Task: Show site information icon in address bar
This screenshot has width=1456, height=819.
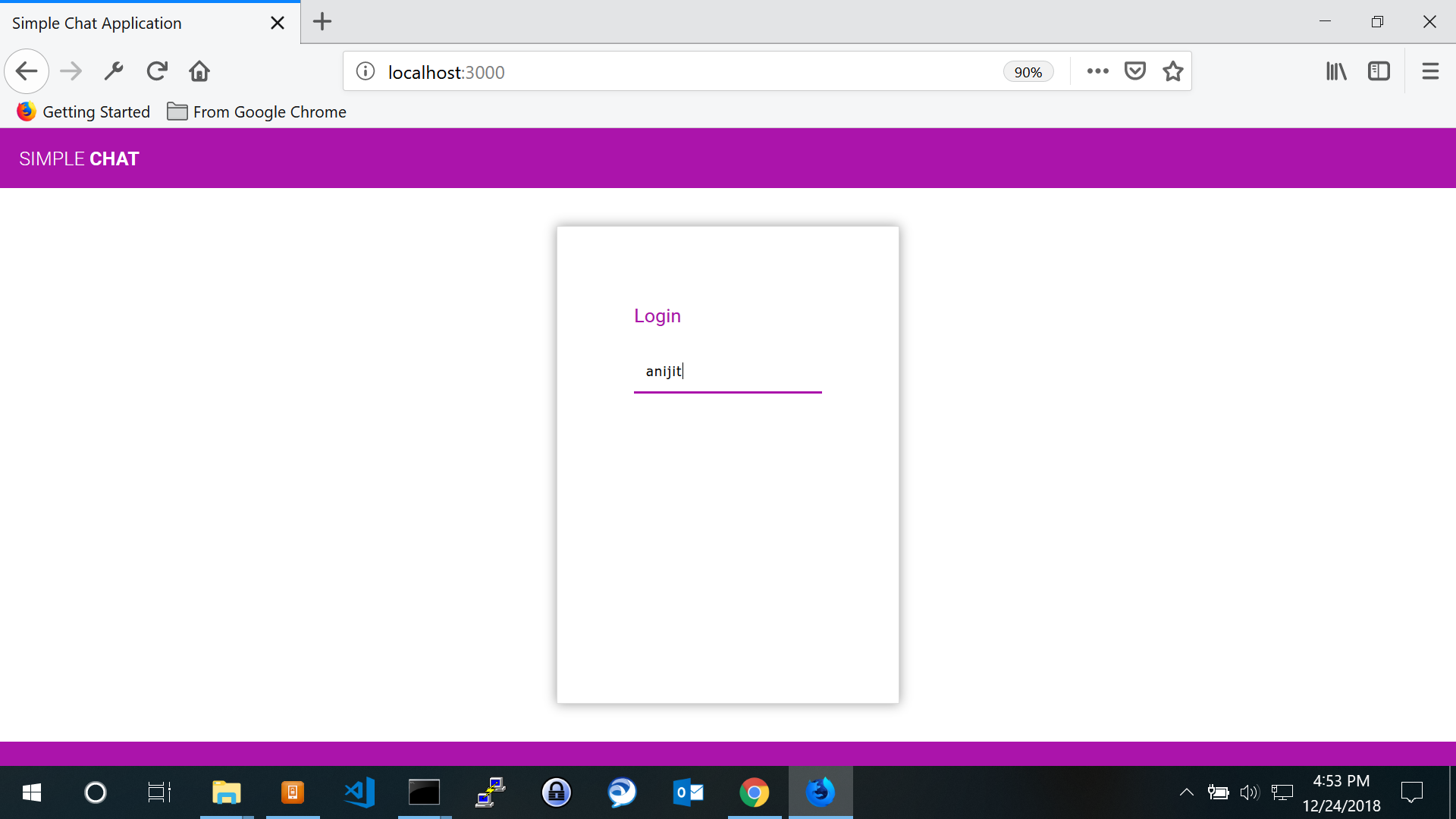Action: [x=366, y=71]
